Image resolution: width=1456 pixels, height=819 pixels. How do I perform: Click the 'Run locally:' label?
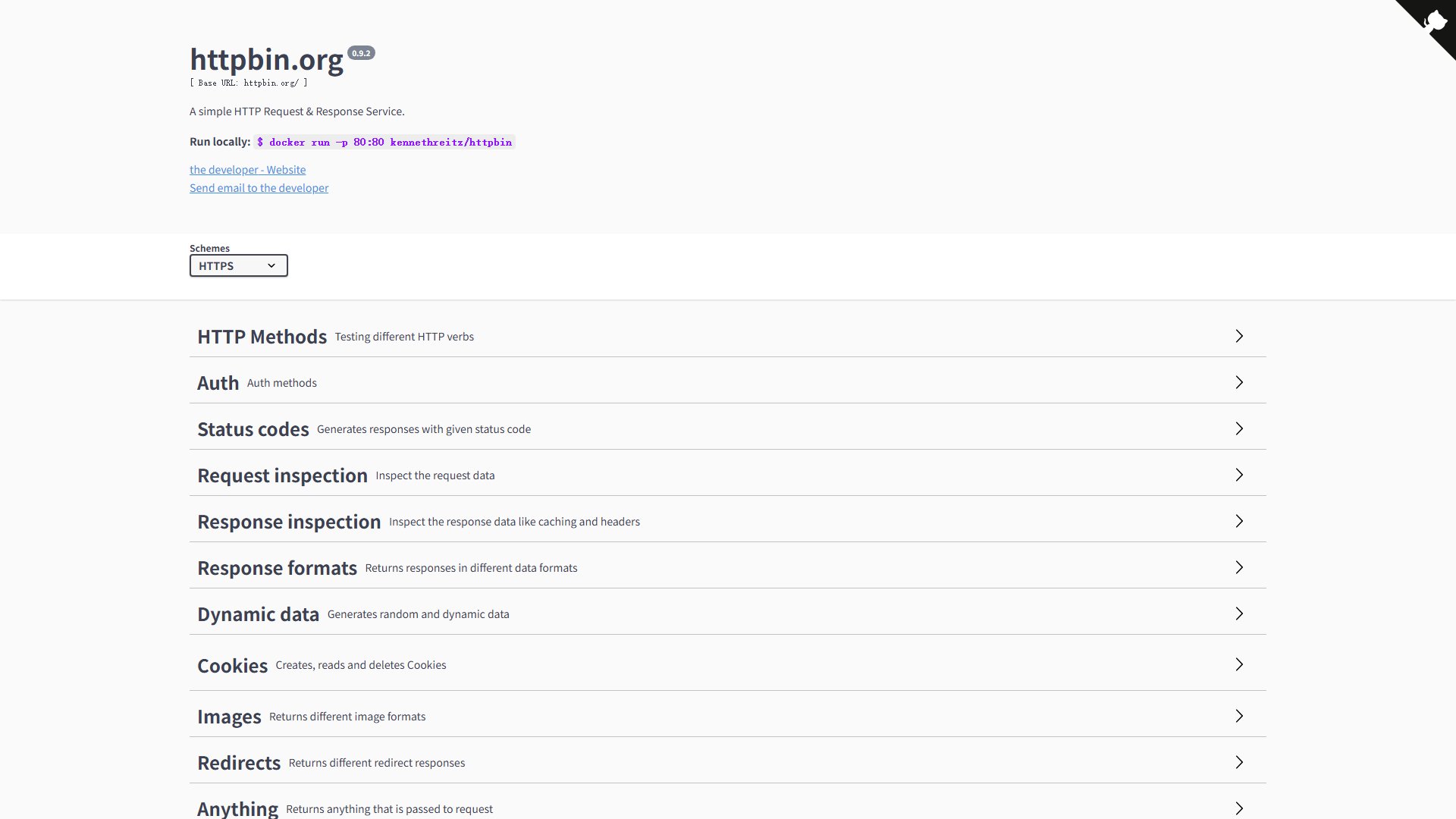click(220, 142)
